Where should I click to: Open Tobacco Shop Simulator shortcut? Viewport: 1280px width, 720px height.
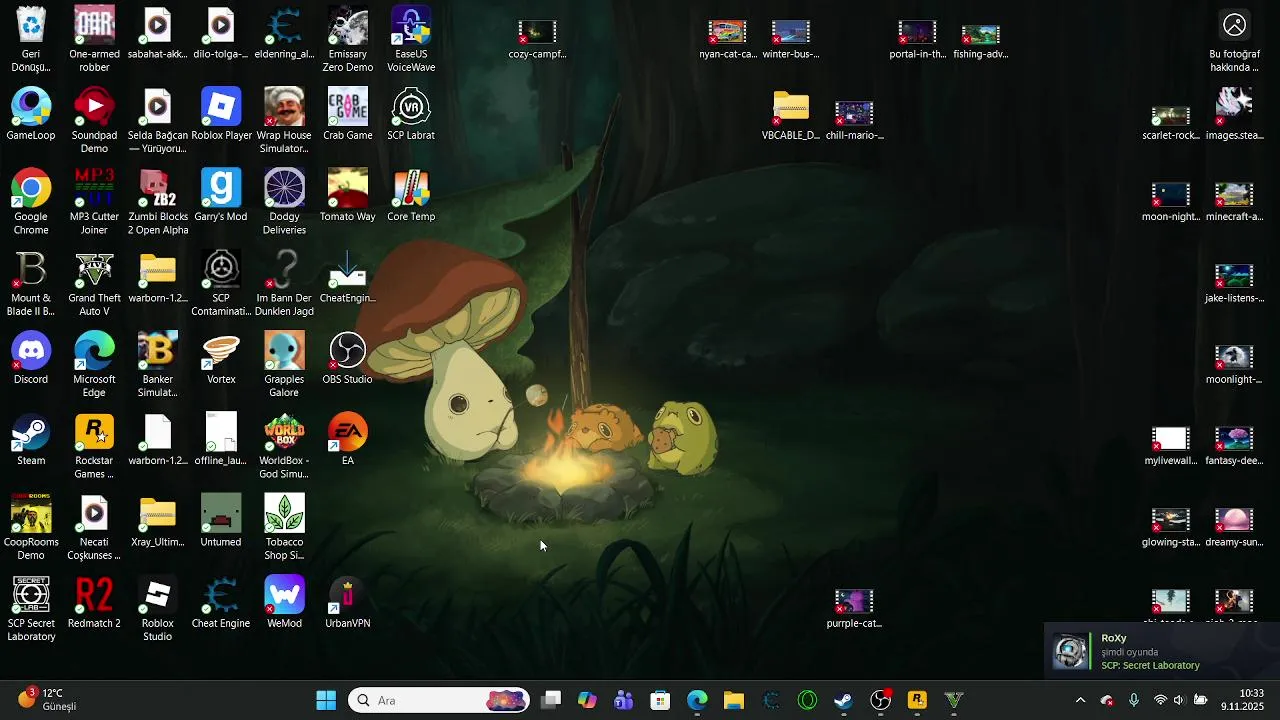pos(284,527)
